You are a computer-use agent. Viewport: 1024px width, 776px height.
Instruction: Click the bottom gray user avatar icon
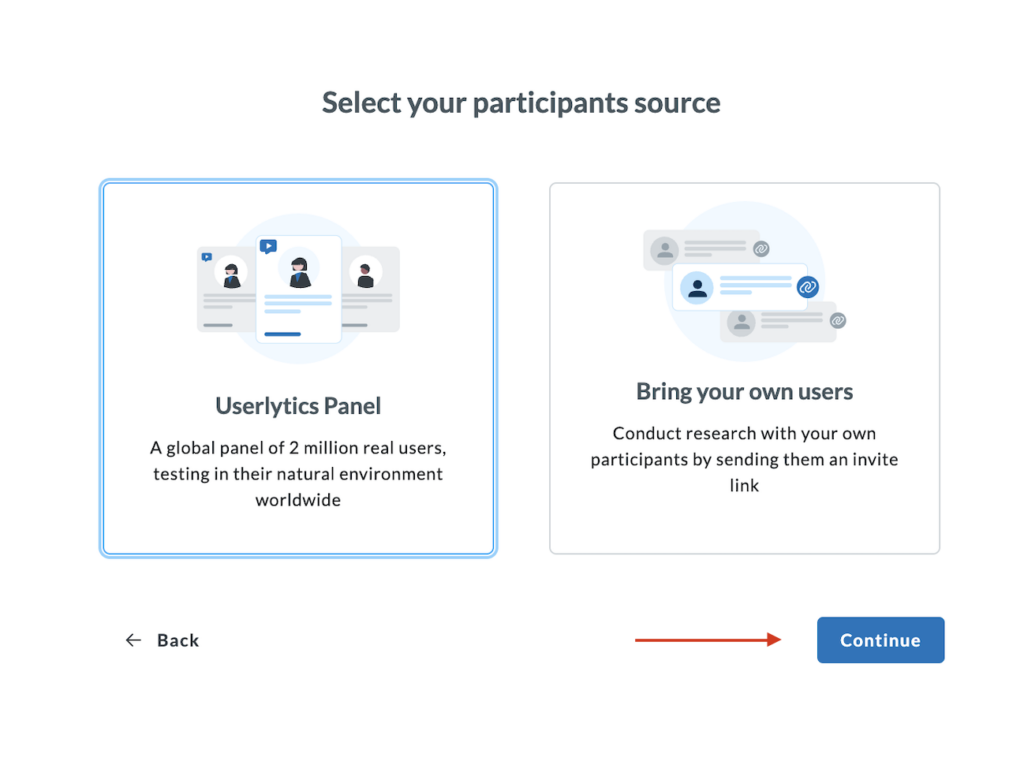click(x=741, y=322)
